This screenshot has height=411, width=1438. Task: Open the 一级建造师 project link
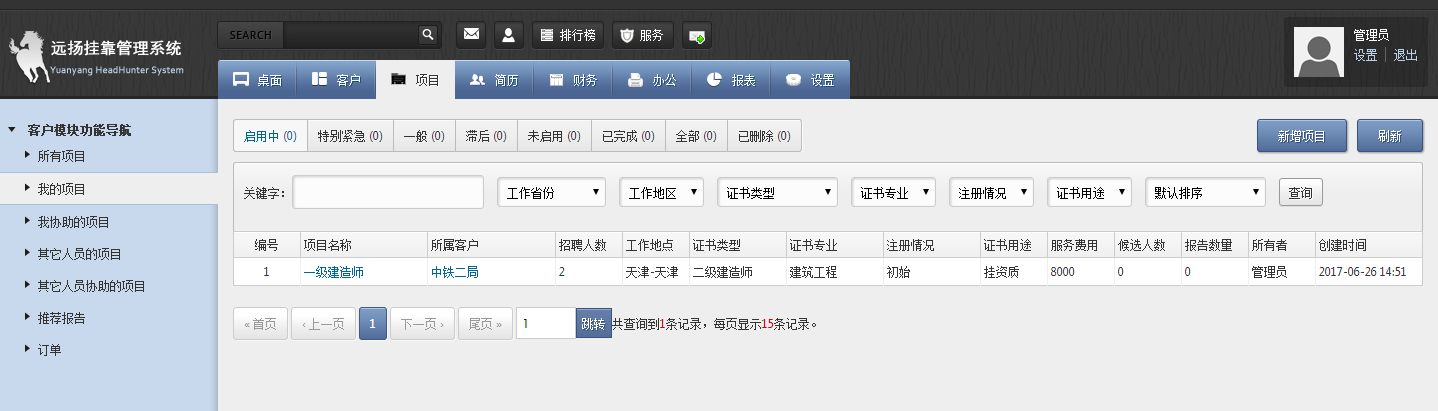point(333,272)
